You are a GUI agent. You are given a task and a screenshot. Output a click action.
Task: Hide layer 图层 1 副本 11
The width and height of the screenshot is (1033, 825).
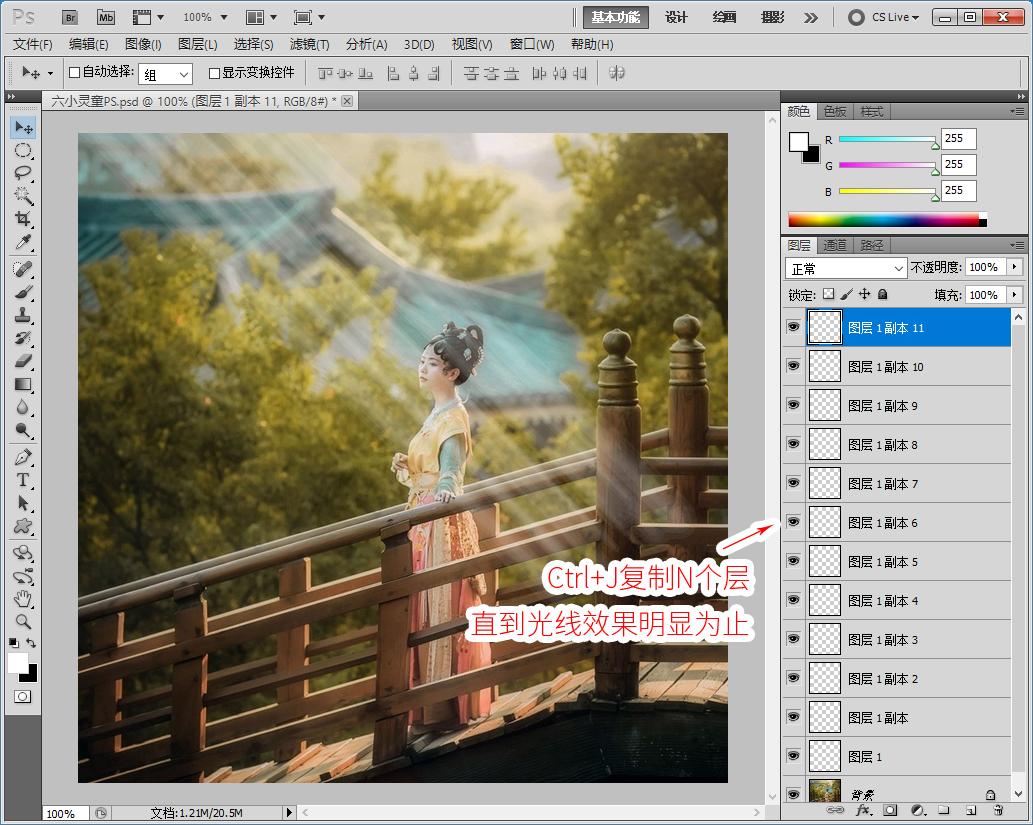(793, 327)
